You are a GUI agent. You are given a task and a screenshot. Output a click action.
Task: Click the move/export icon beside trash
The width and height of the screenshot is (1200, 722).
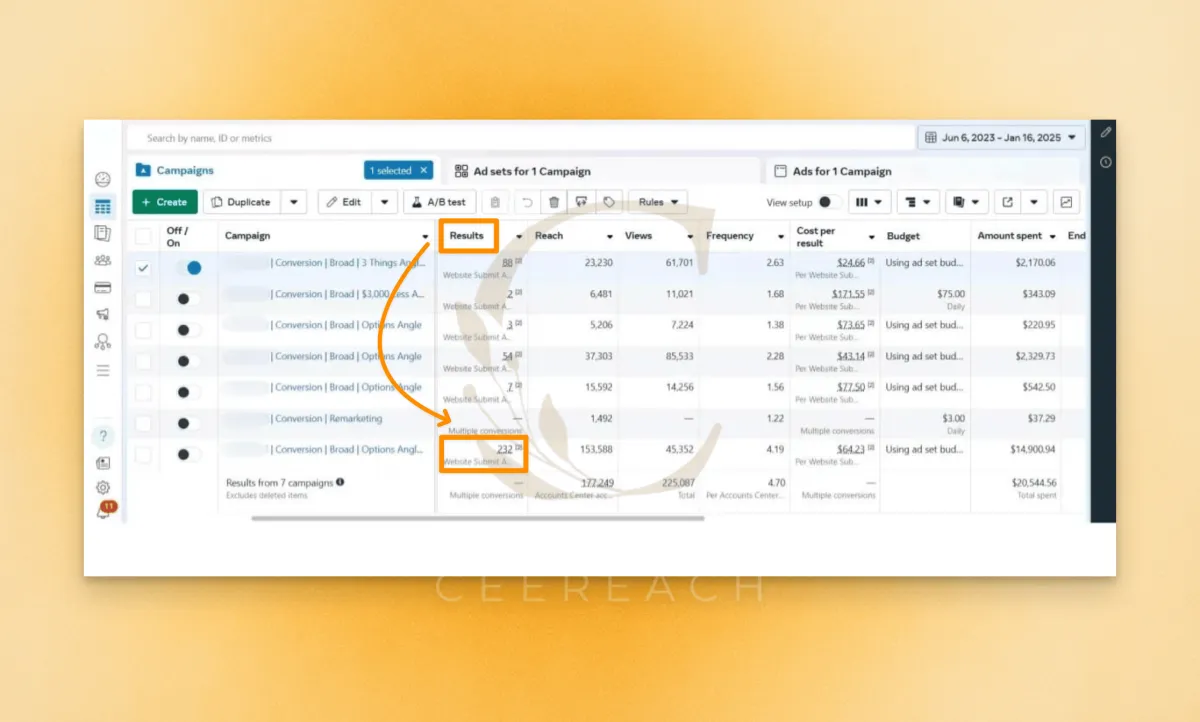click(581, 202)
